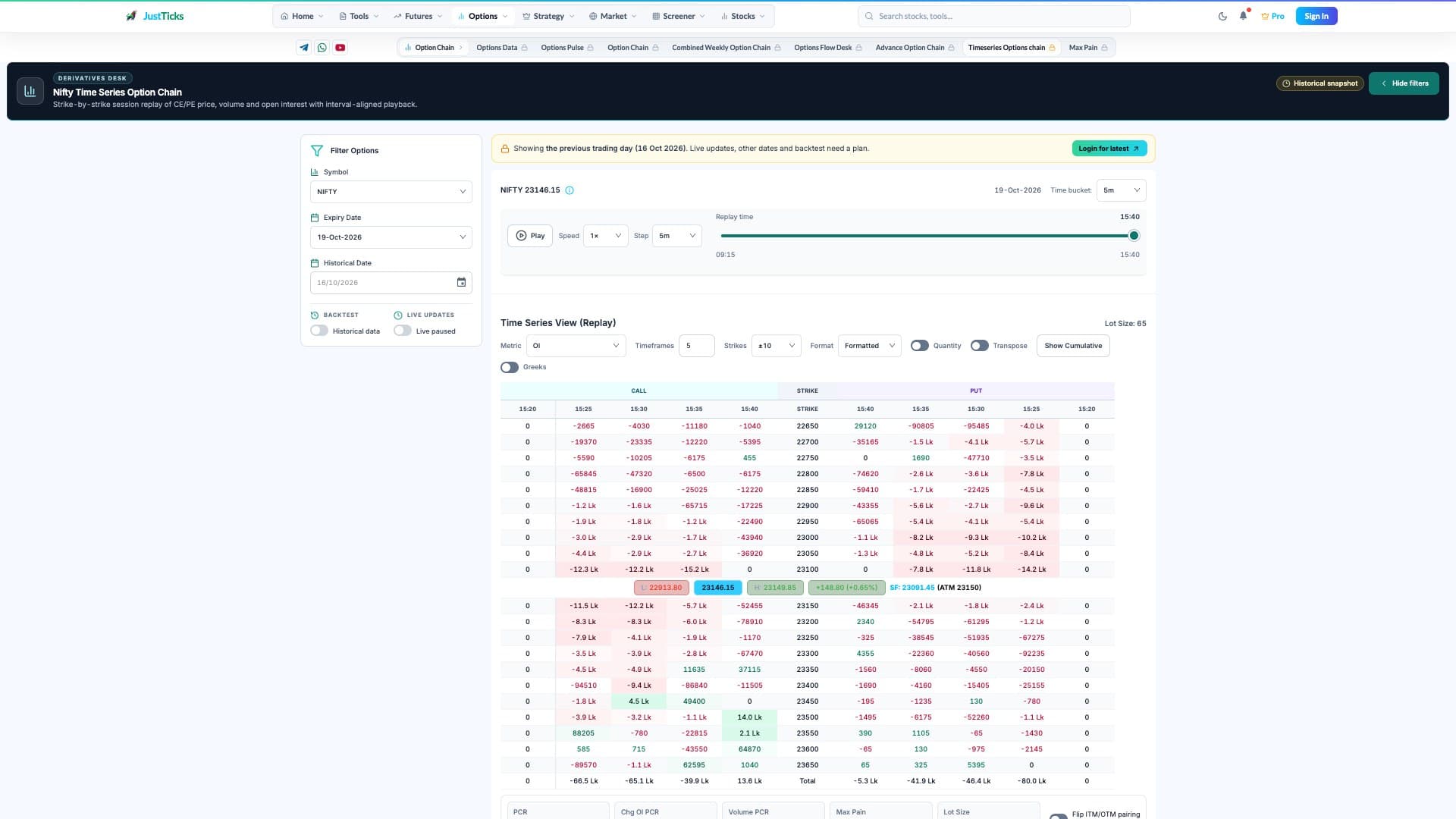Switch to Options Data tab
The image size is (1456, 819).
point(502,48)
